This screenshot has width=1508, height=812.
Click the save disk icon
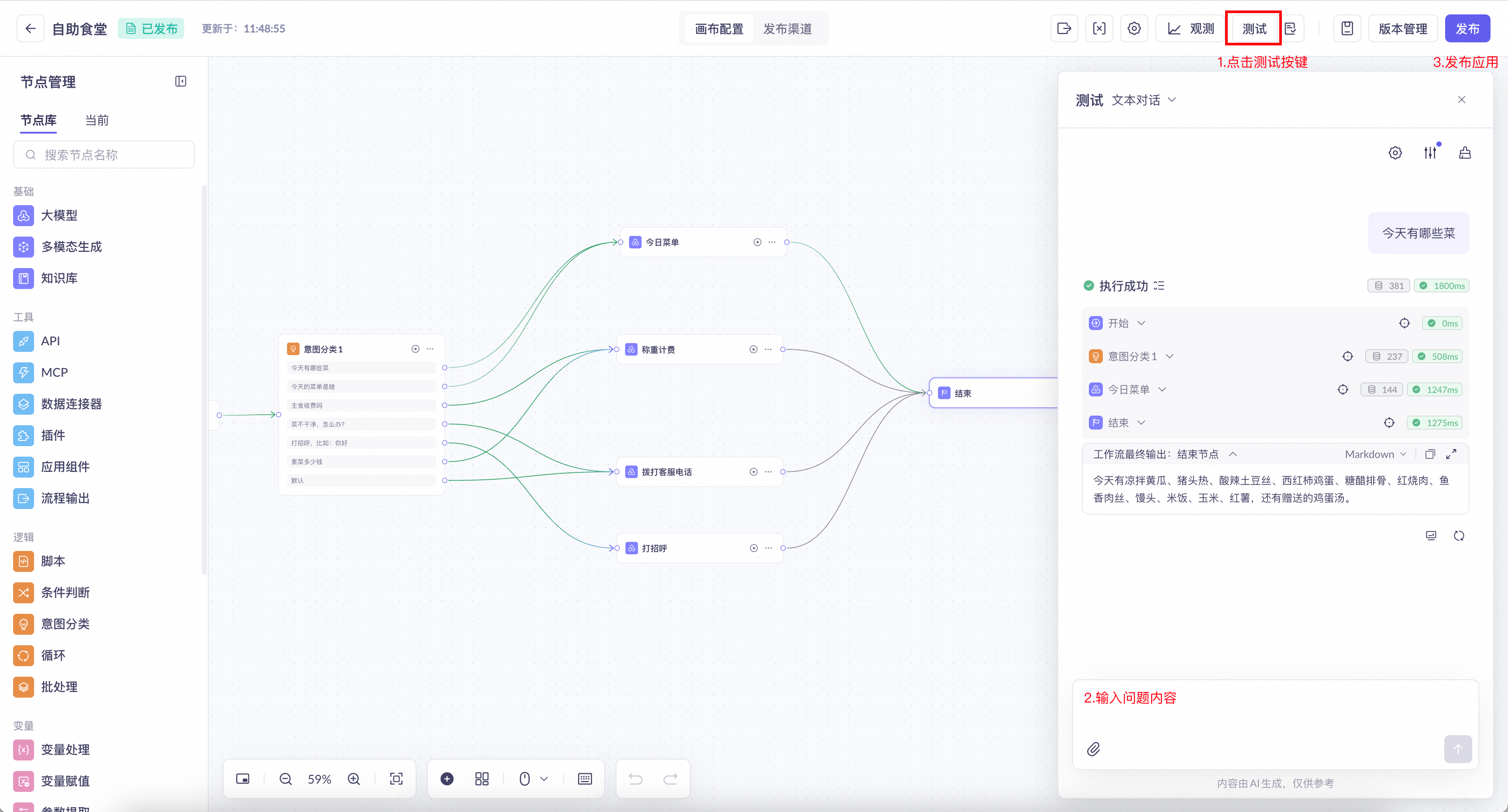coord(1347,28)
